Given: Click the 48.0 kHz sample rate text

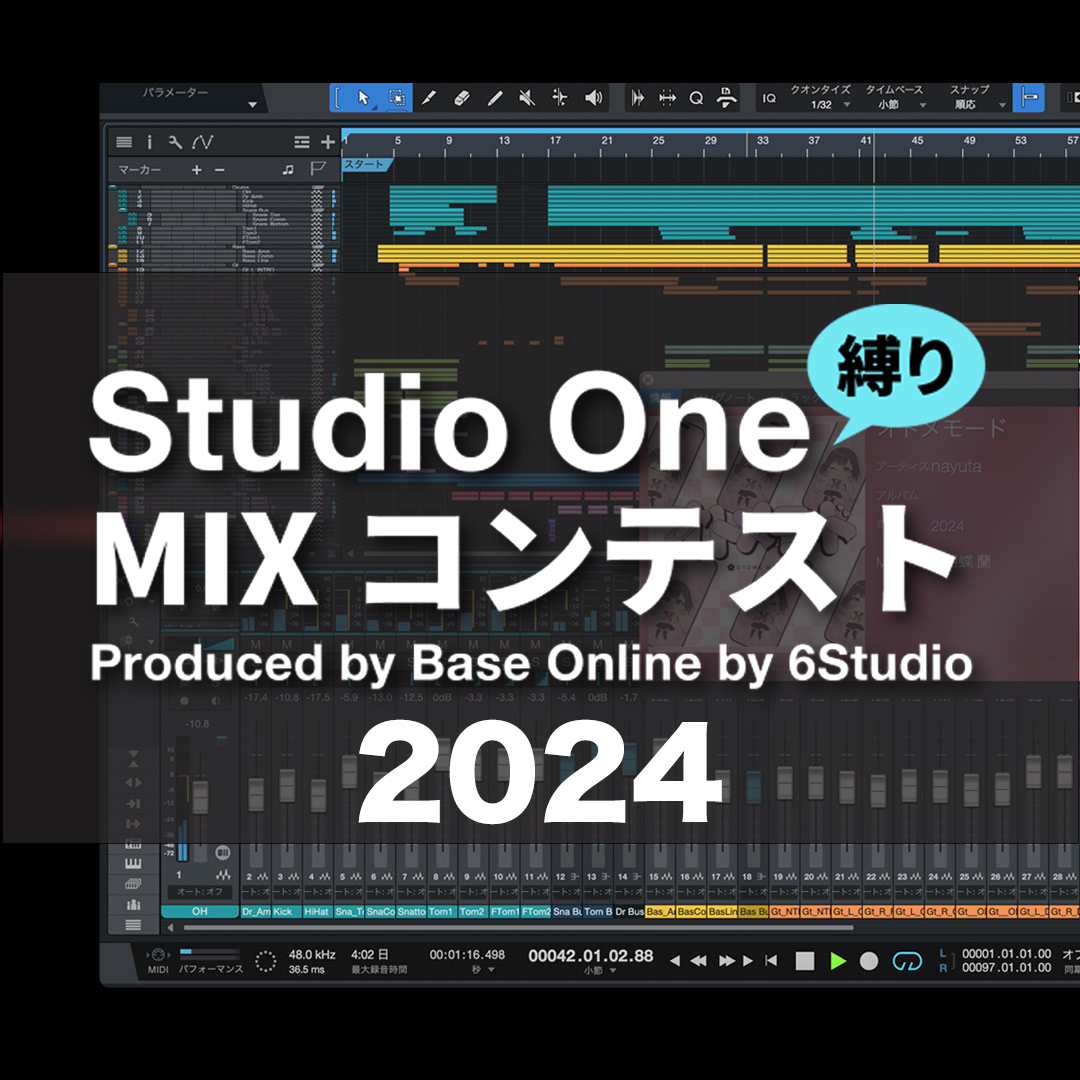Looking at the screenshot, I should pyautogui.click(x=312, y=955).
